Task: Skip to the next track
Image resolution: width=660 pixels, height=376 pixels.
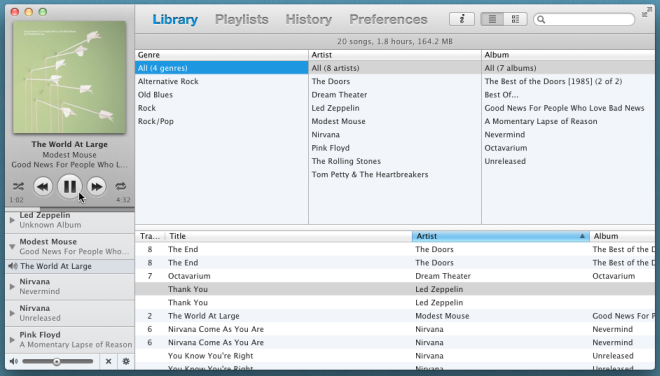Action: tap(96, 187)
